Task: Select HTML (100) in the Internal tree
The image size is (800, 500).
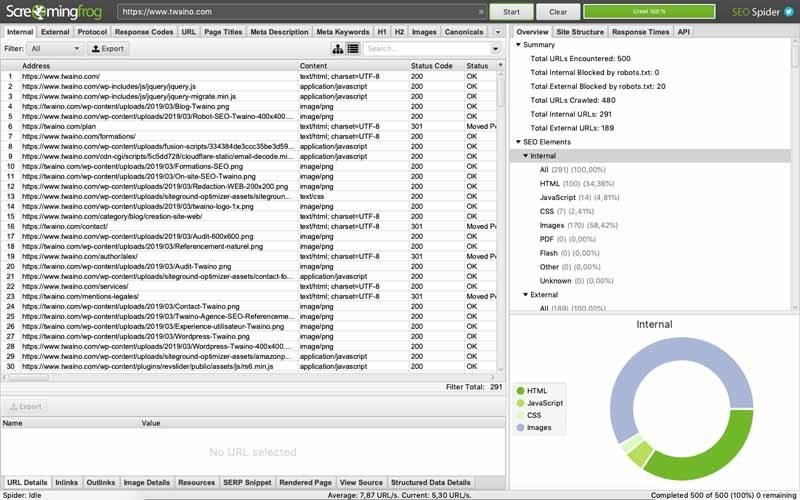Action: (577, 183)
